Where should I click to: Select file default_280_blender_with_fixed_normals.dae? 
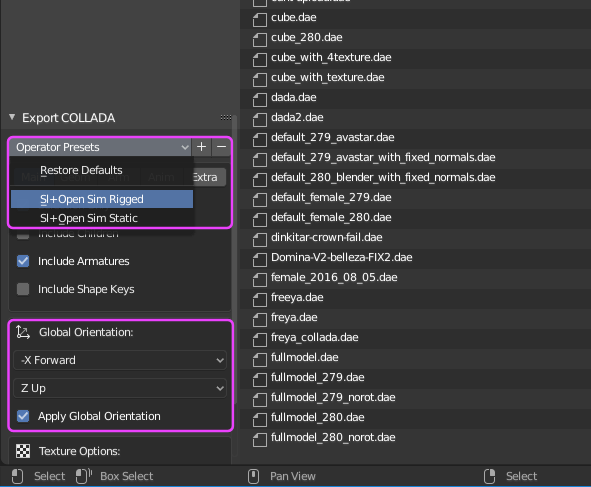[x=383, y=177]
